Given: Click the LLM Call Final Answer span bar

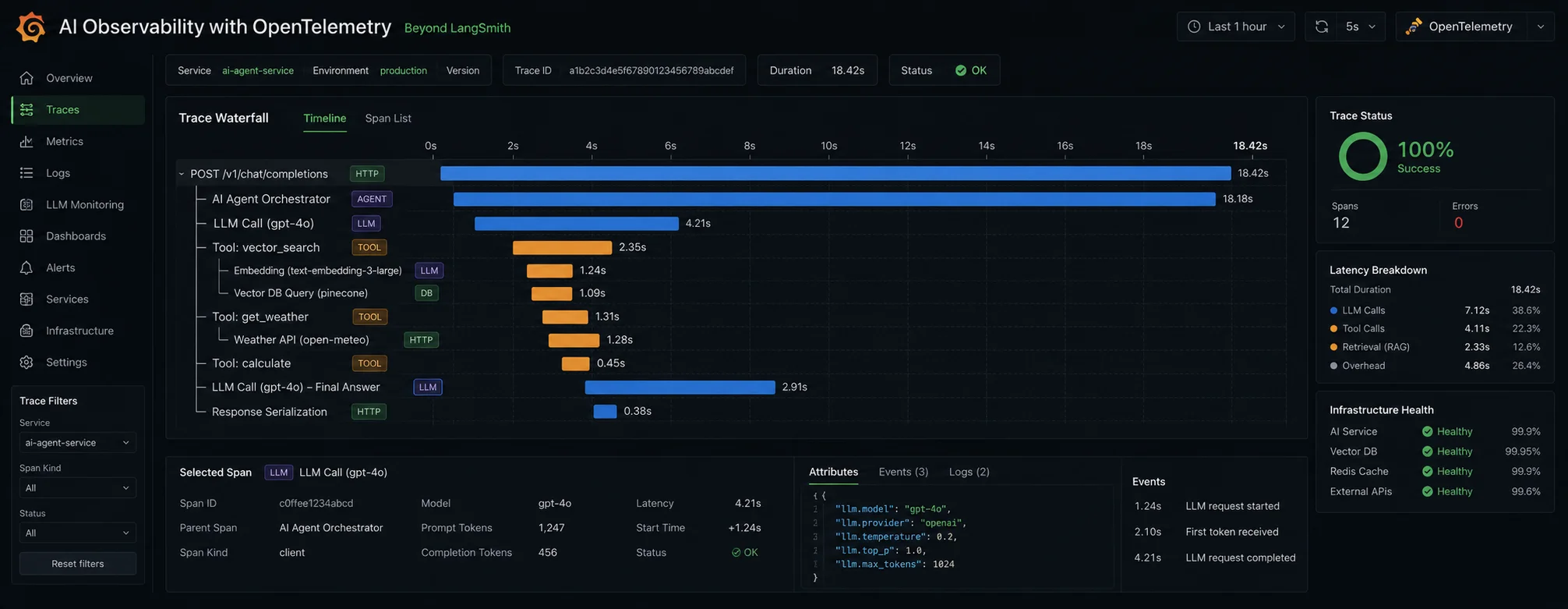Looking at the screenshot, I should 680,387.
